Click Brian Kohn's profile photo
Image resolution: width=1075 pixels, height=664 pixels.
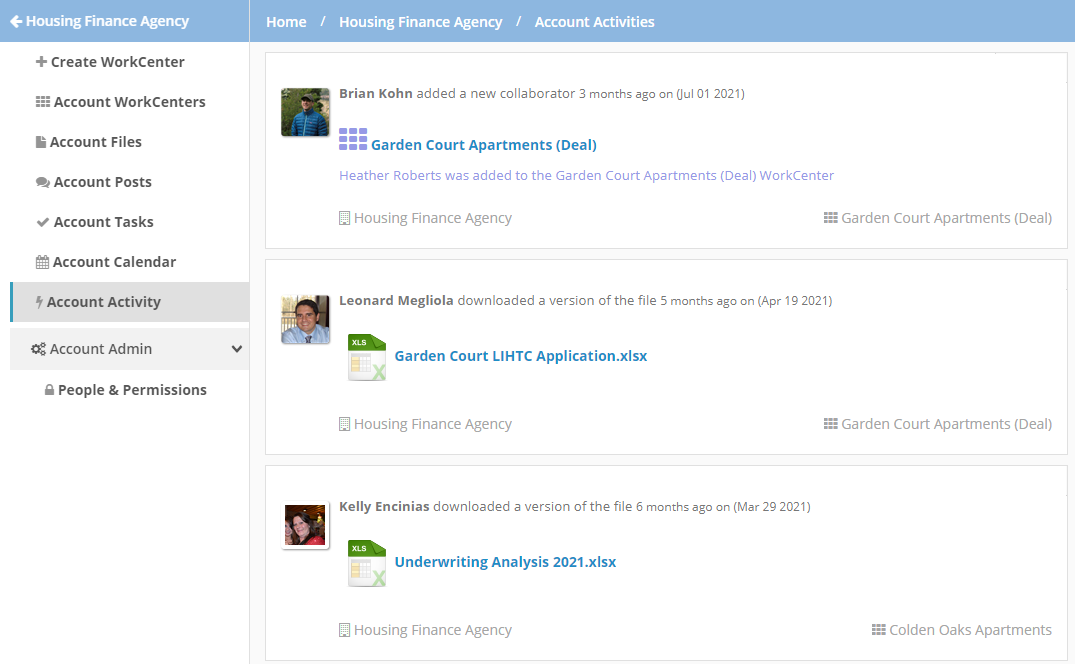point(305,112)
